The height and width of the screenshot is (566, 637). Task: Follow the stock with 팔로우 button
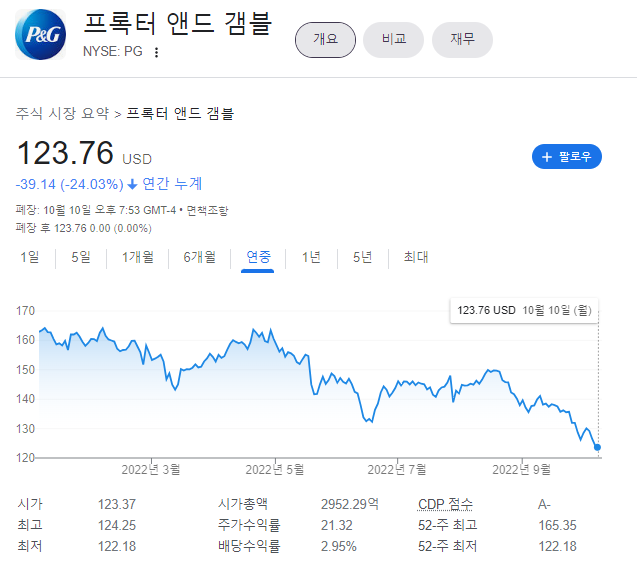pyautogui.click(x=567, y=156)
